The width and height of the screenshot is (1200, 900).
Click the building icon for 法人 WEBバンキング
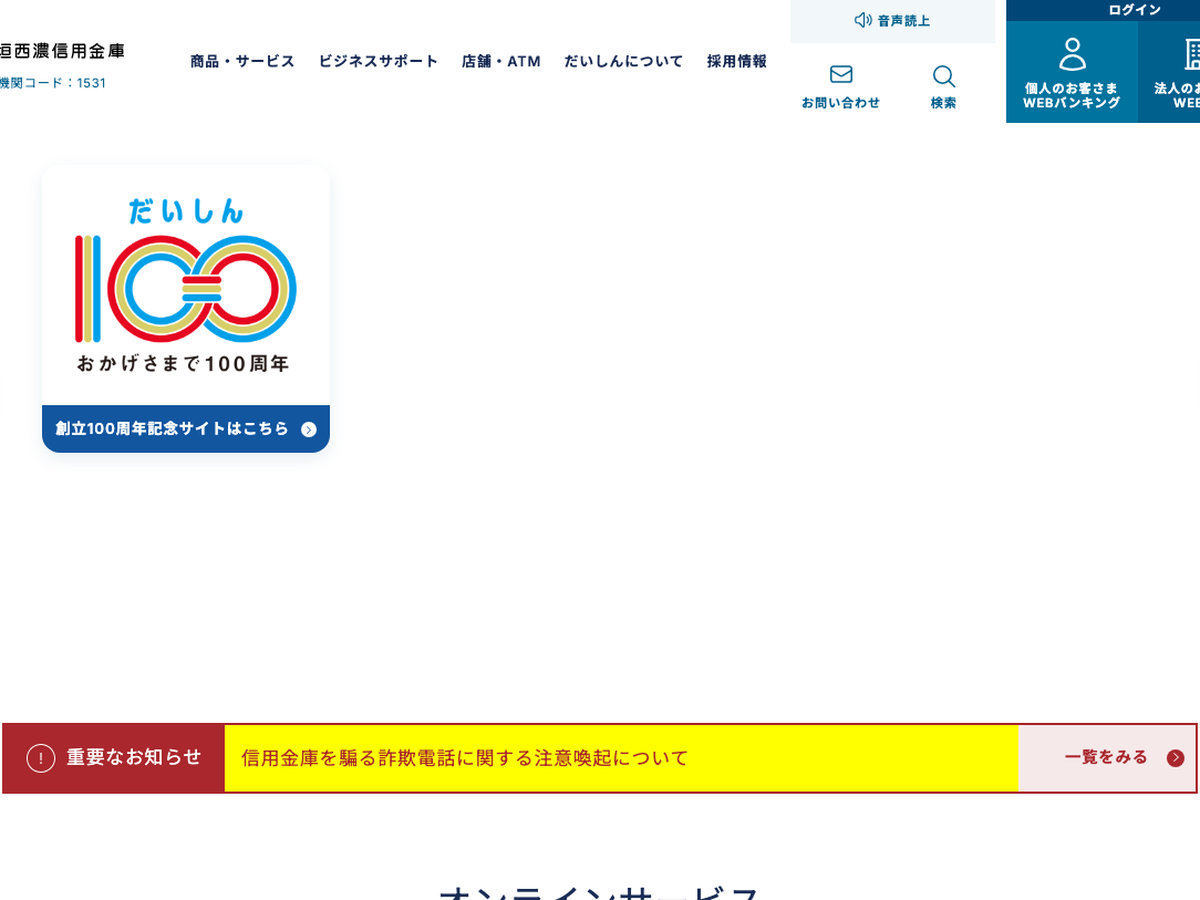tap(1190, 54)
